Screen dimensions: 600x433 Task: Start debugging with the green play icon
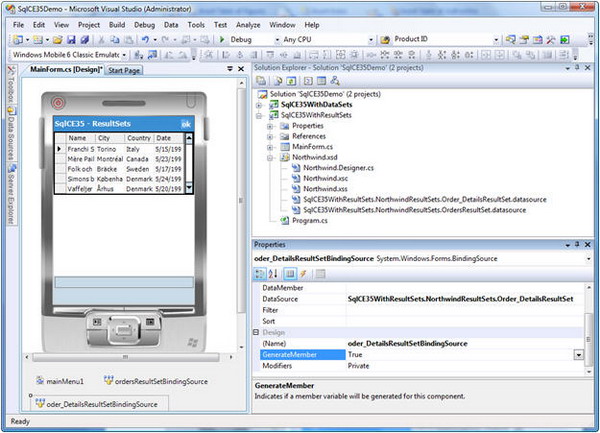[x=222, y=39]
